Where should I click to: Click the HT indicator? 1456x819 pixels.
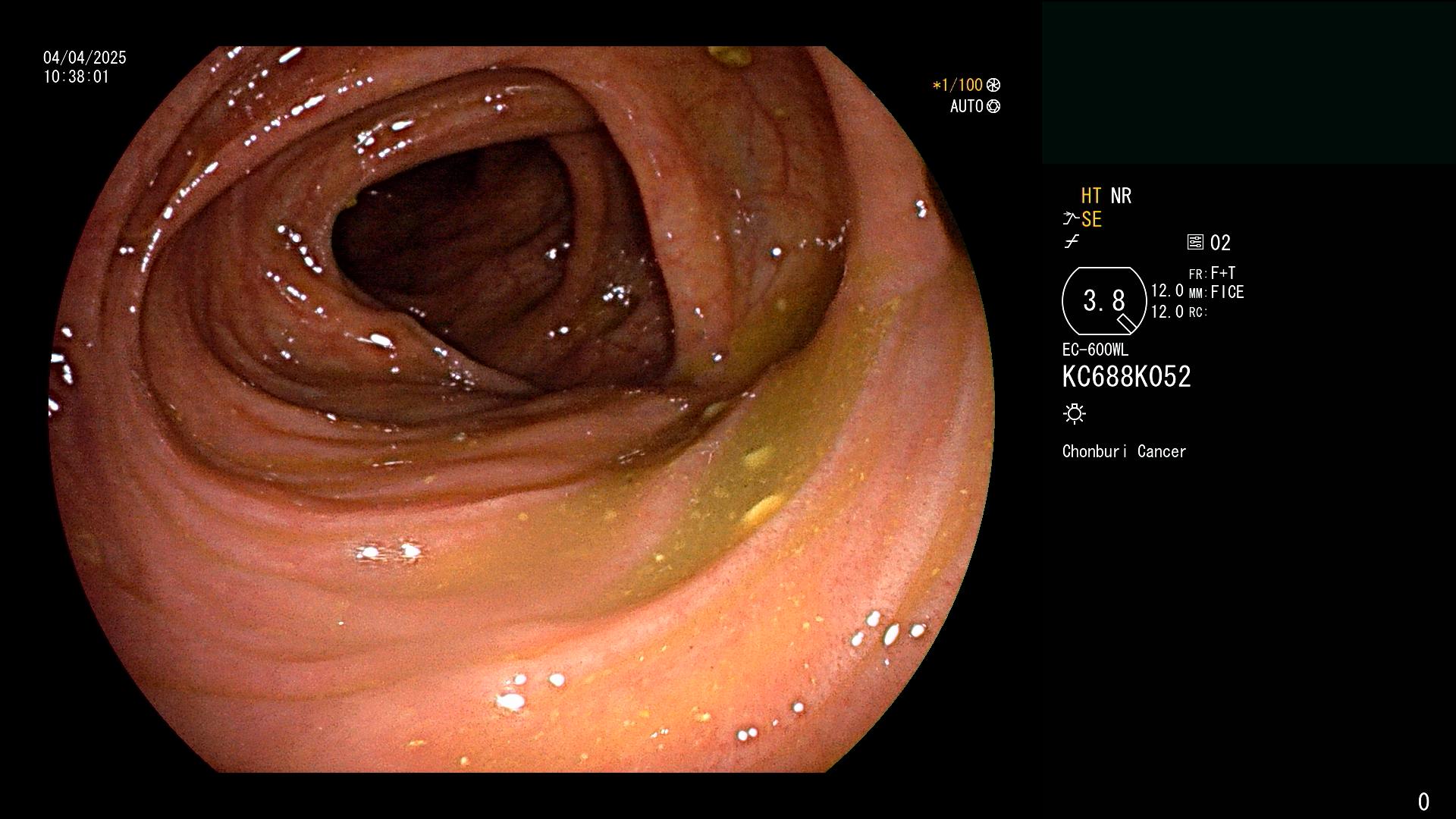(x=1091, y=196)
